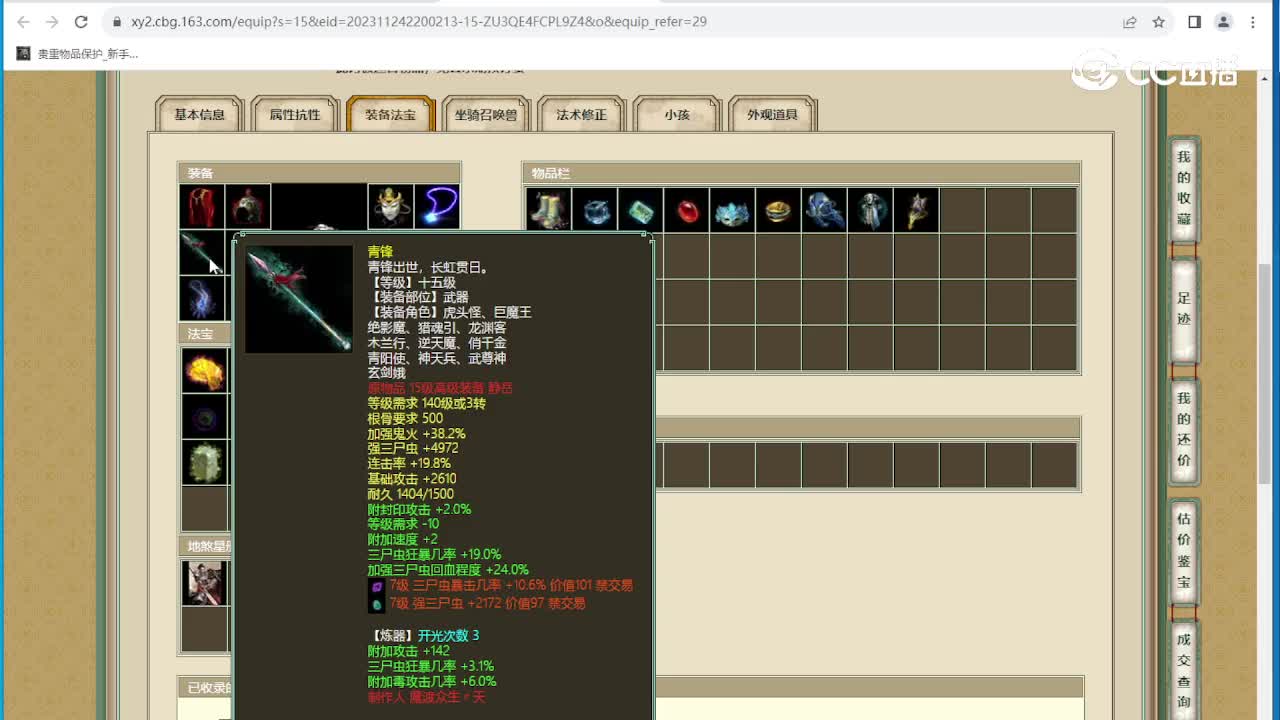Image resolution: width=1280 pixels, height=720 pixels.
Task: Select the red gem item in 物品栏
Action: pos(686,210)
